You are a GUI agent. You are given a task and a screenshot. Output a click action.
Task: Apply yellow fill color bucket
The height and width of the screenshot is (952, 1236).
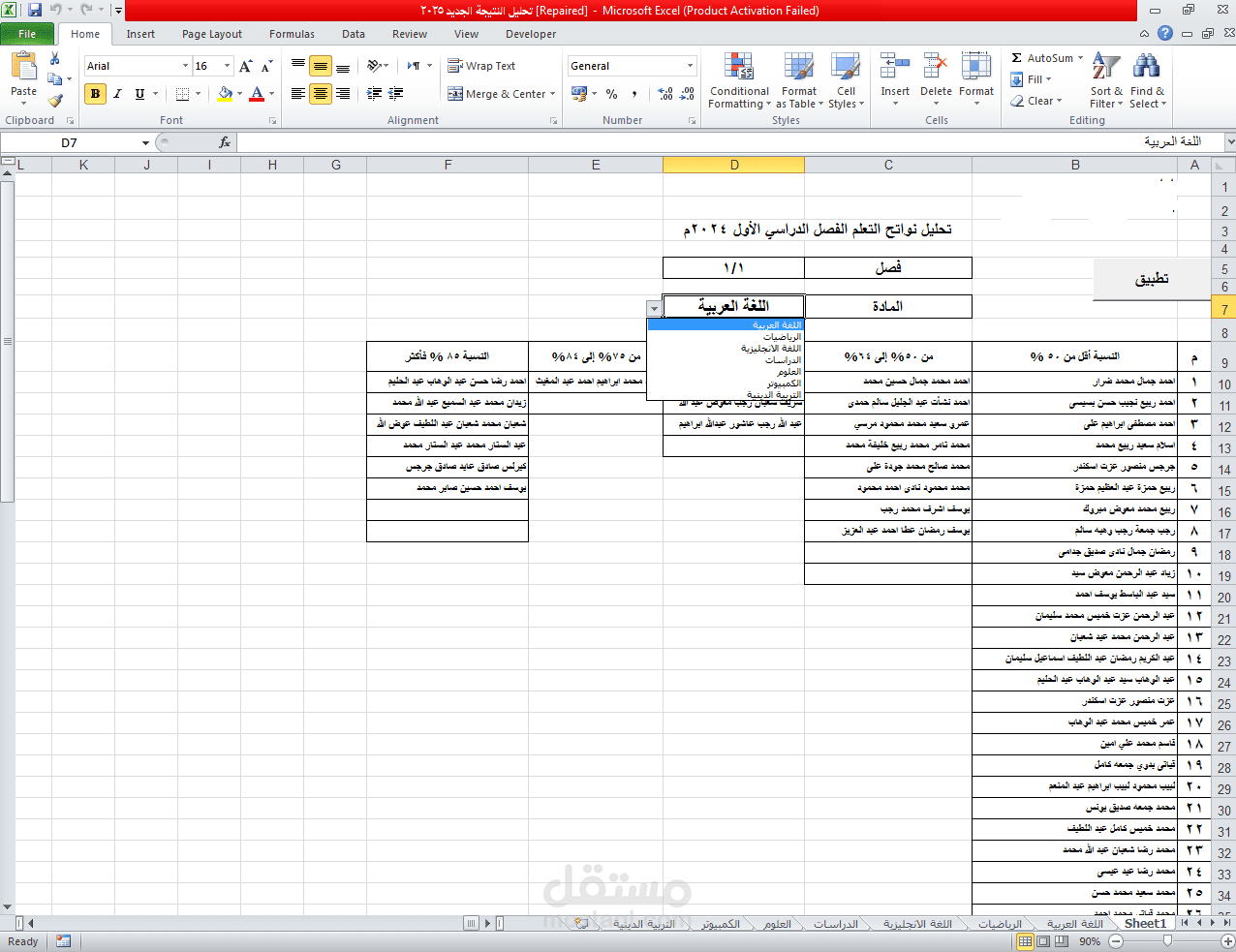click(225, 94)
